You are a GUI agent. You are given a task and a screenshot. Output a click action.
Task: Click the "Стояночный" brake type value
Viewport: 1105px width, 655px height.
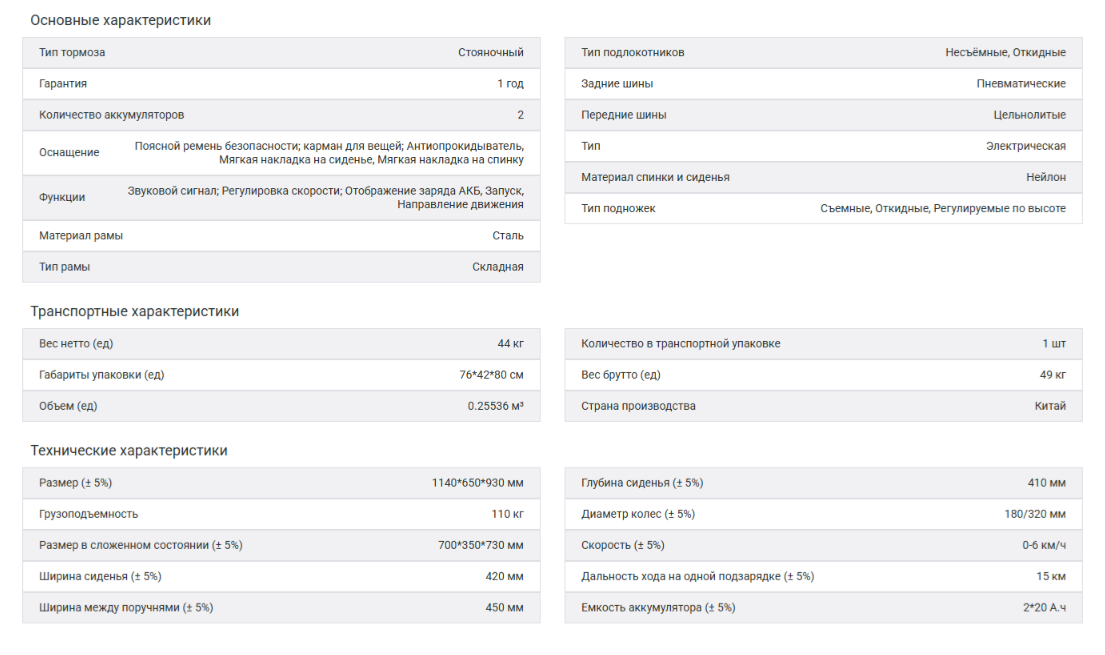pyautogui.click(x=491, y=52)
